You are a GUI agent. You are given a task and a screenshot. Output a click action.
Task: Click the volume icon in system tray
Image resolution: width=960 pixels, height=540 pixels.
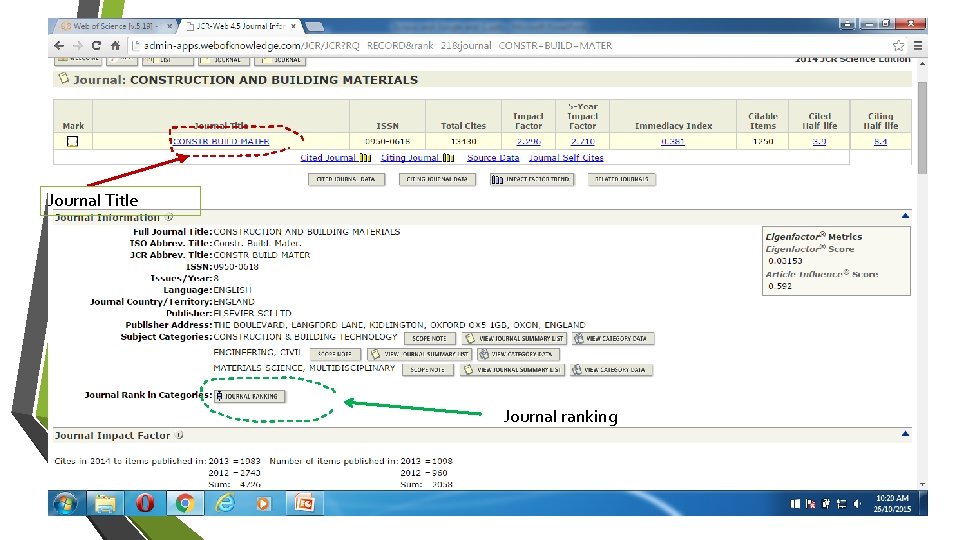point(857,504)
